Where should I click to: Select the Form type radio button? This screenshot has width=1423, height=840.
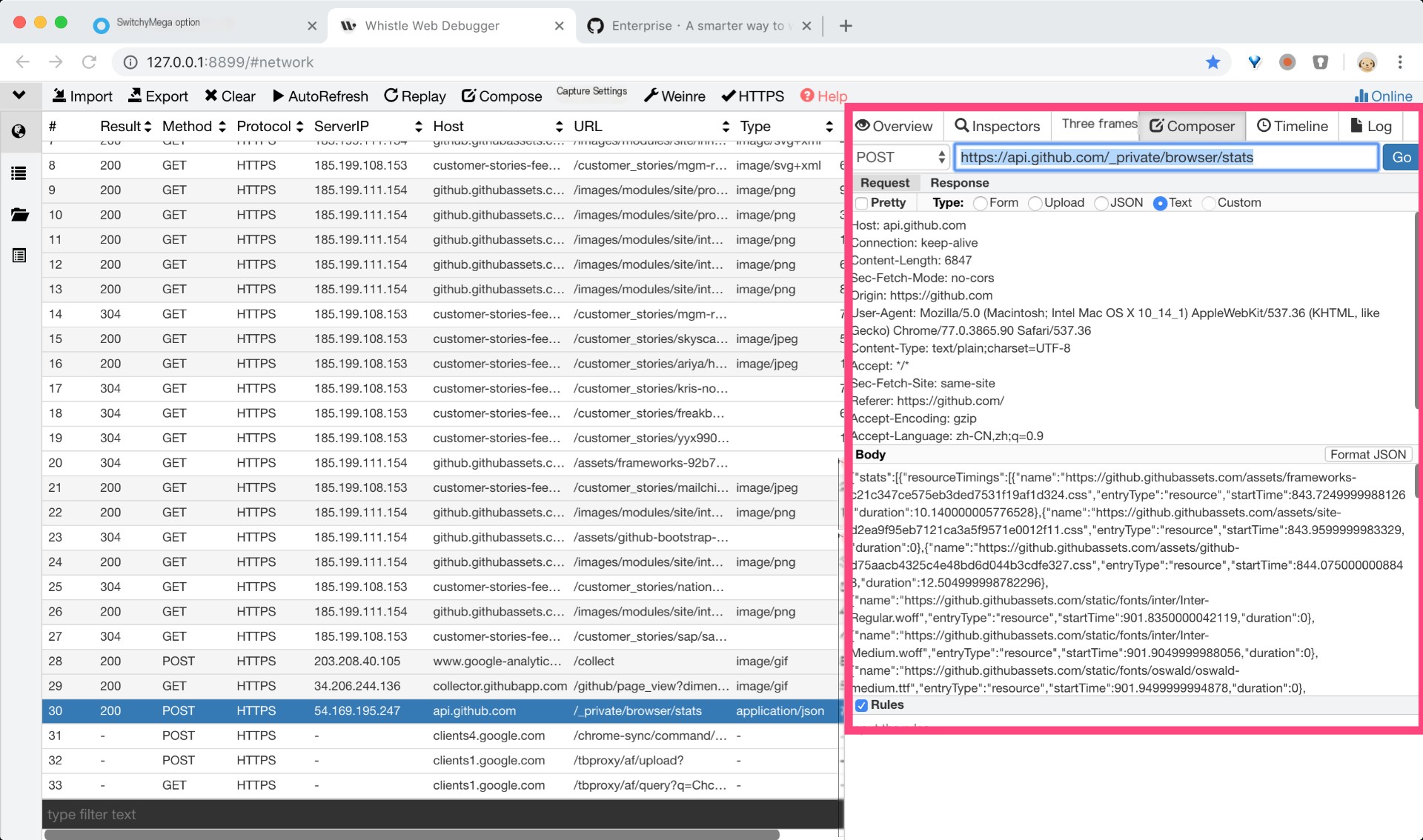pyautogui.click(x=981, y=203)
